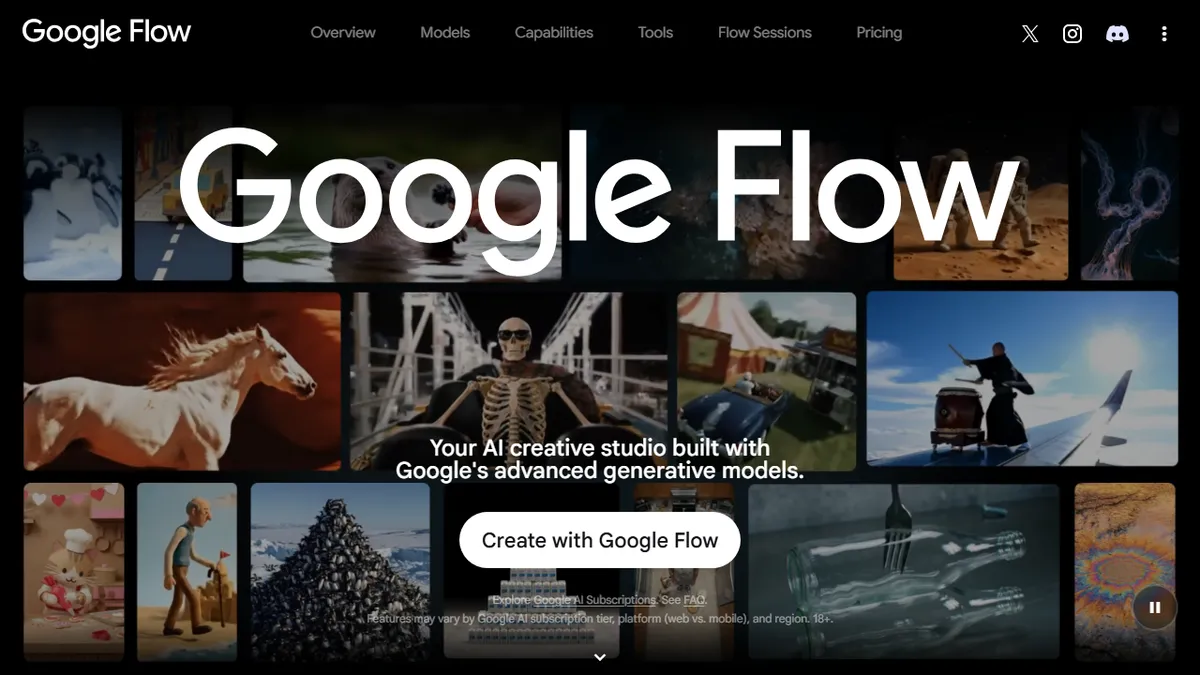
Task: Select the white horse thumbnail
Action: [x=182, y=381]
